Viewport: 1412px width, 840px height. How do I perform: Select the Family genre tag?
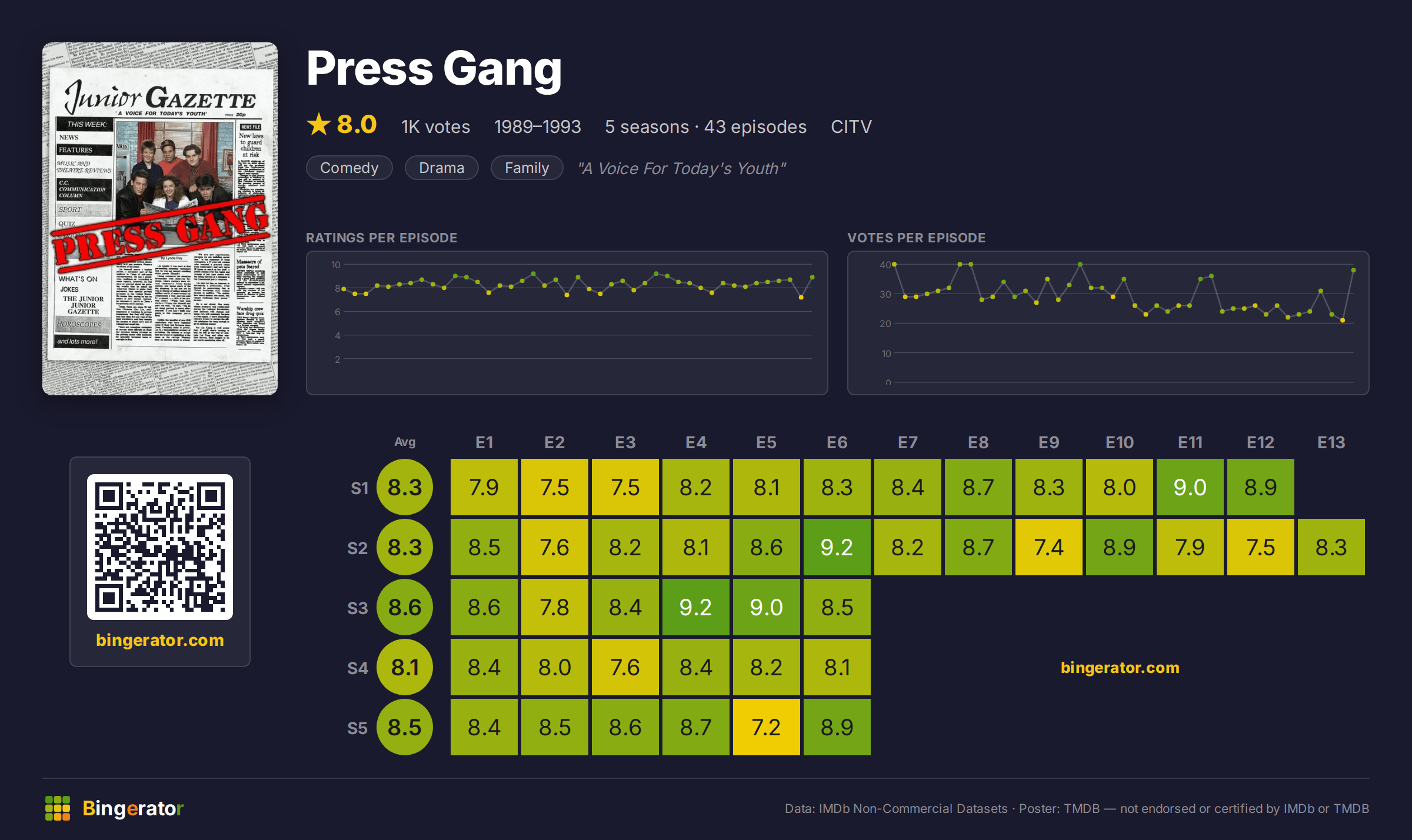pos(527,168)
